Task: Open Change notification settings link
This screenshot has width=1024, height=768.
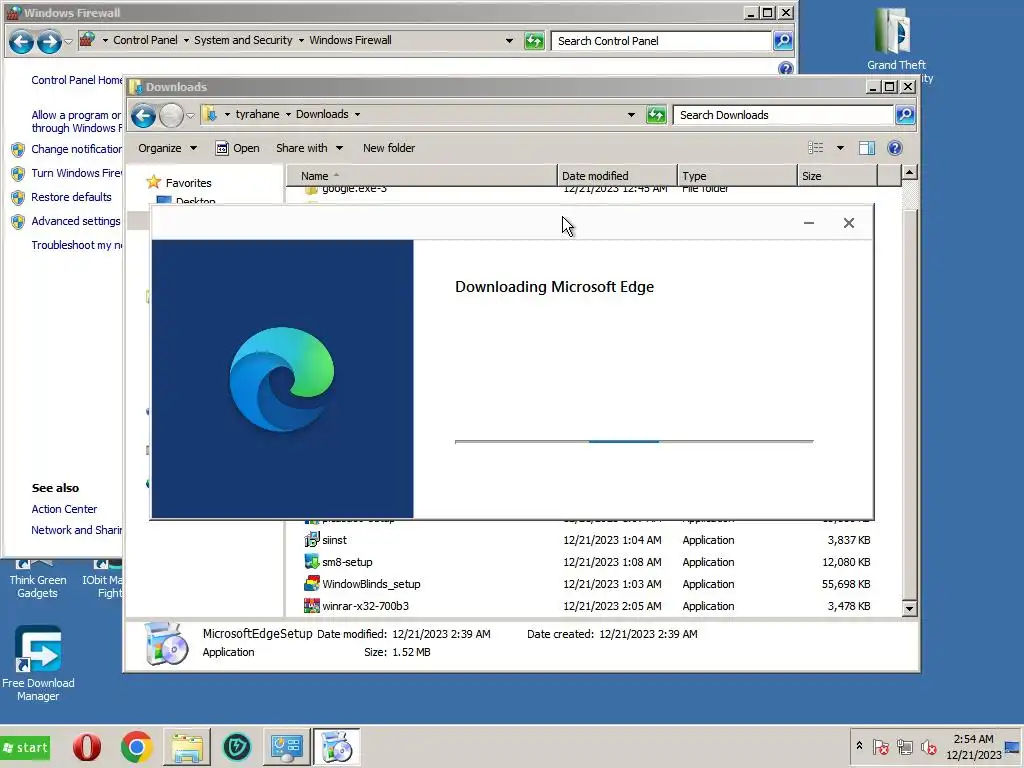Action: 76,149
